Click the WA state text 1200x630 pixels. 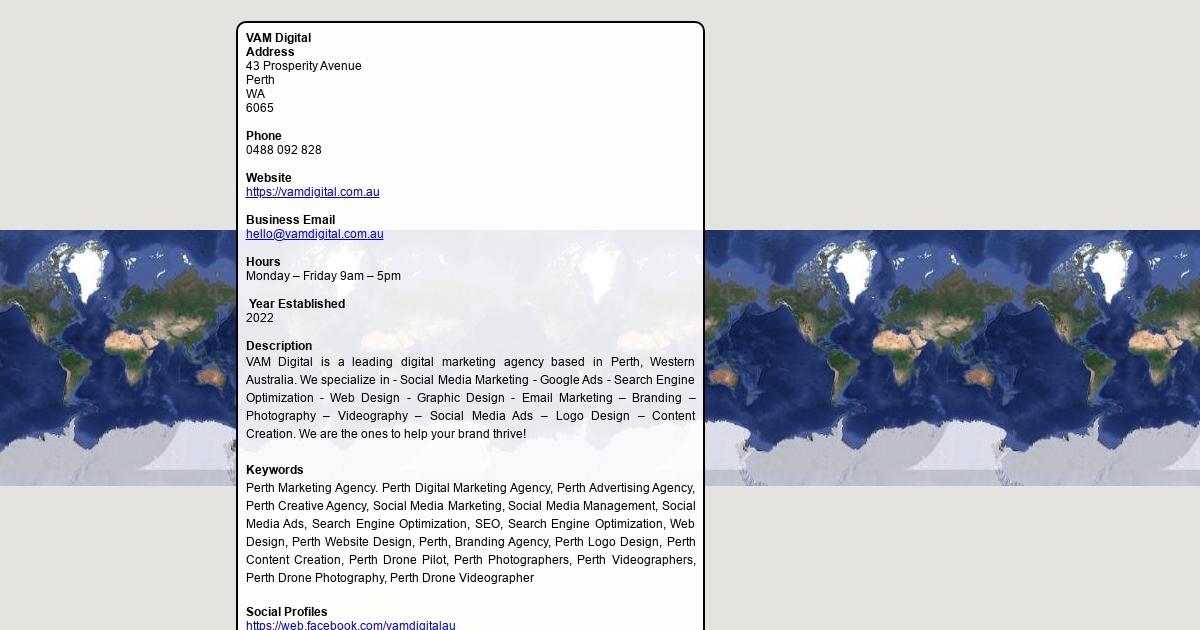(x=255, y=94)
